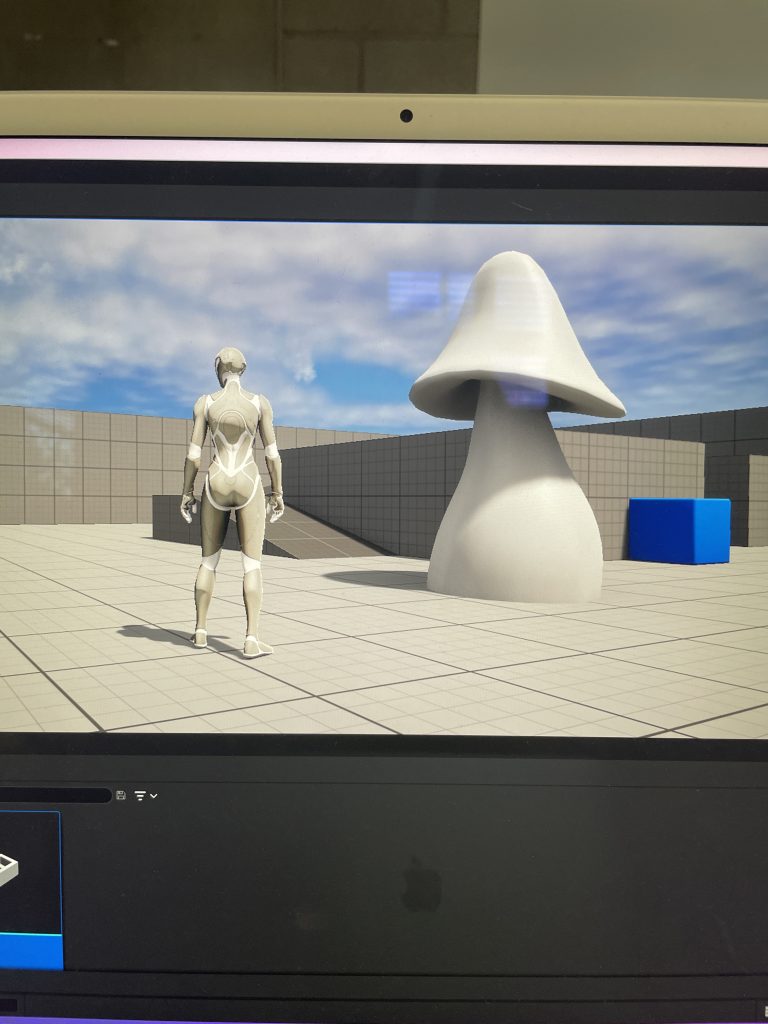Focus the content browser search field
Viewport: 768px width, 1024px height.
pyautogui.click(x=55, y=795)
